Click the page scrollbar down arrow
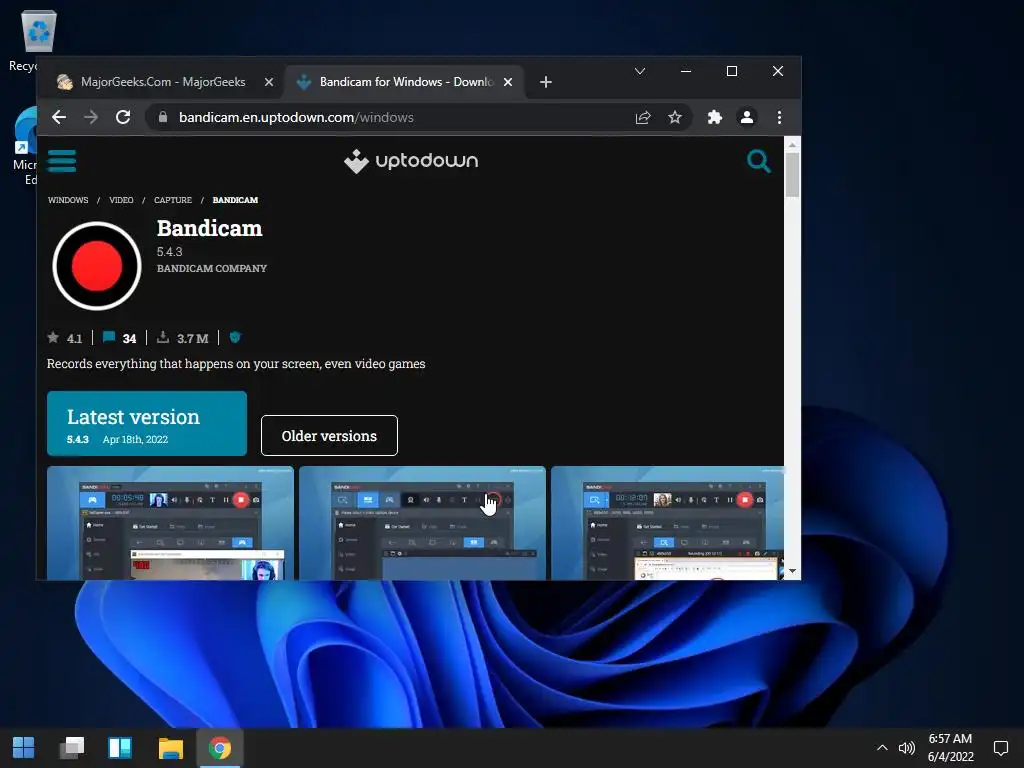Viewport: 1024px width, 768px height. [x=792, y=571]
